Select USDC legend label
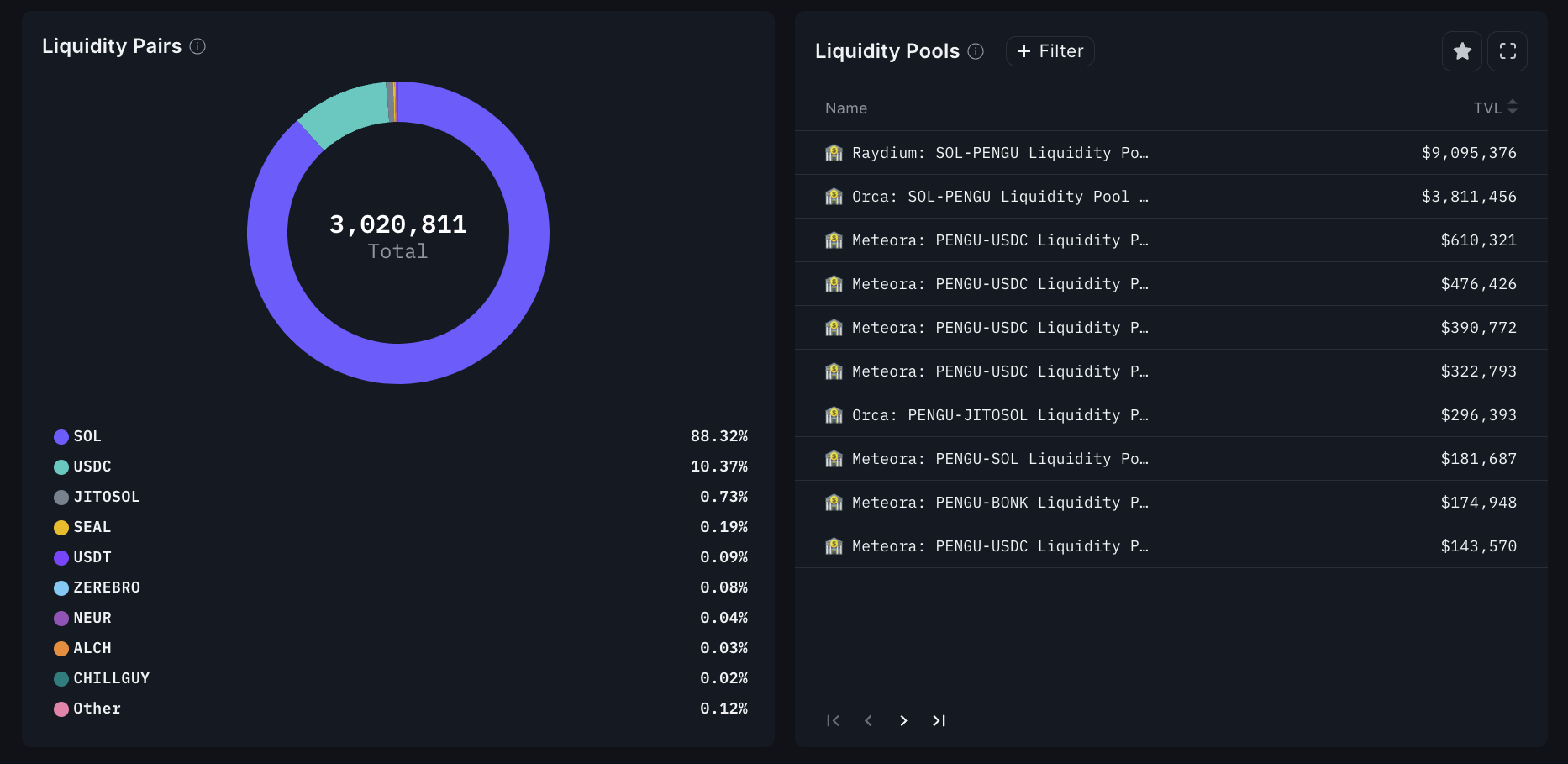Image resolution: width=1568 pixels, height=764 pixels. [x=92, y=466]
